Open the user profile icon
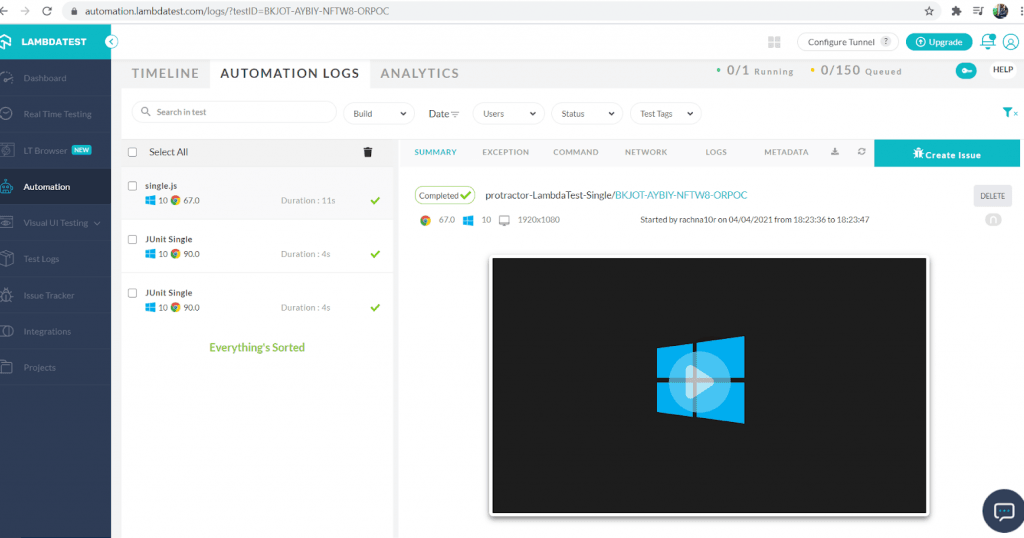 (x=1010, y=42)
